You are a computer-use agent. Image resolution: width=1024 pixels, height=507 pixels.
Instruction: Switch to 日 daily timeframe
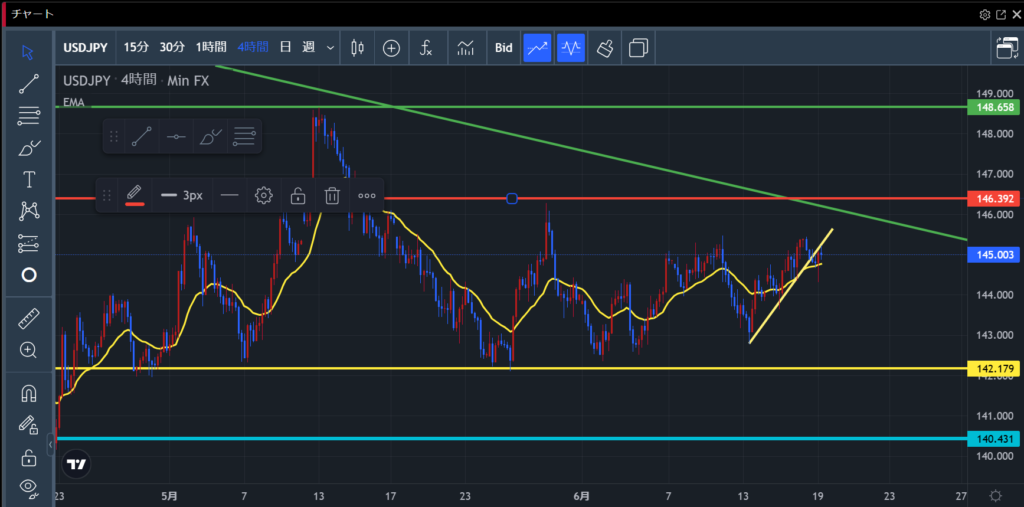click(x=285, y=47)
